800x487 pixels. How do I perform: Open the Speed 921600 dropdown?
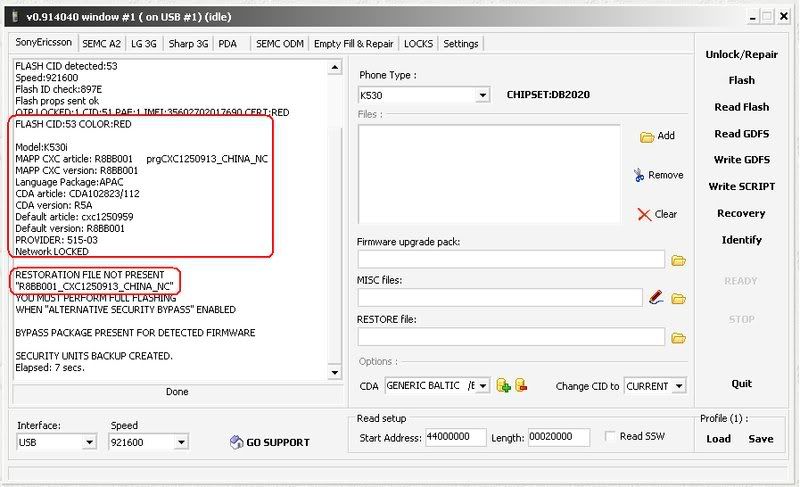[x=181, y=442]
